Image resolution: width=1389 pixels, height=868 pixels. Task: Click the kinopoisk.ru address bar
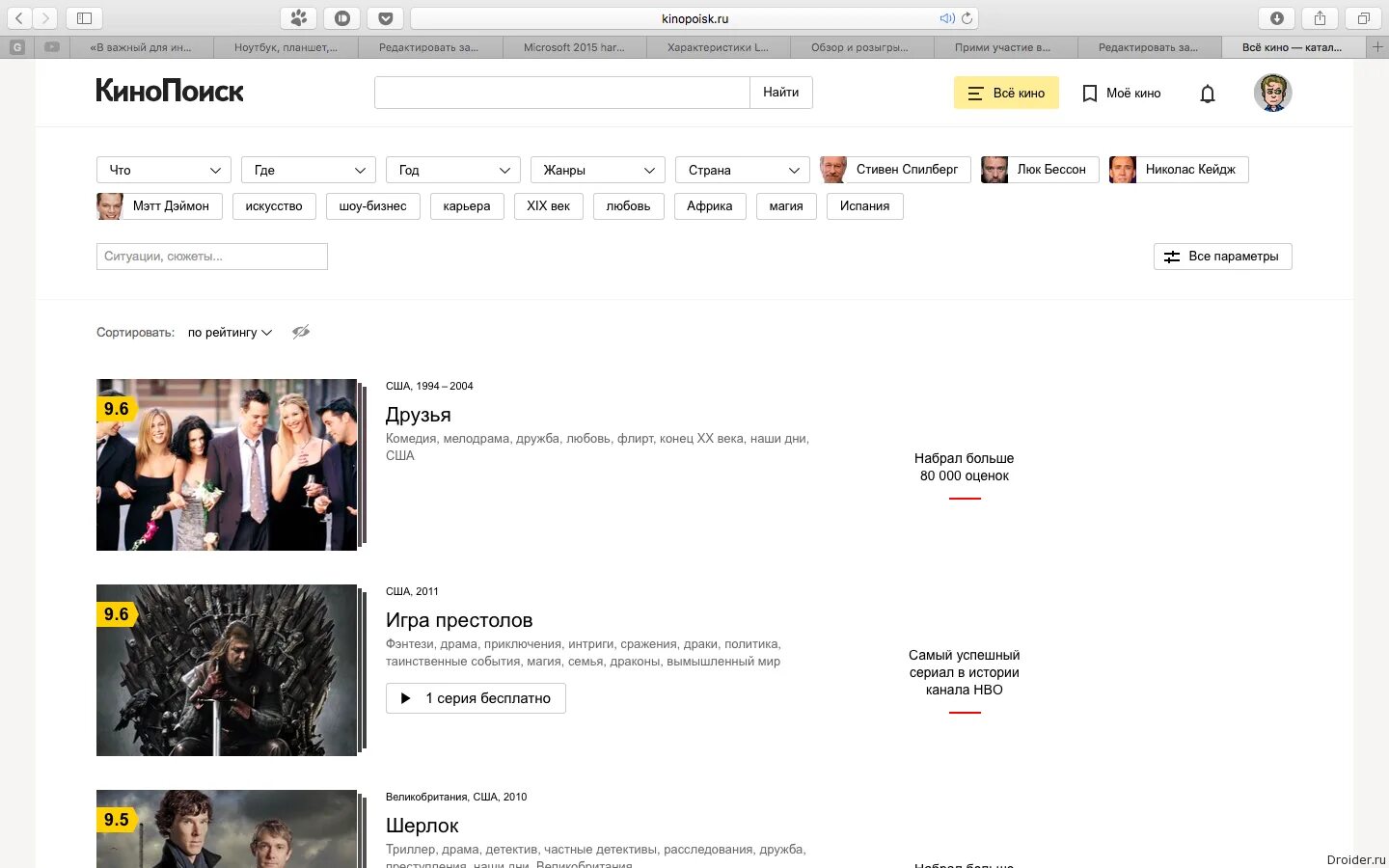point(694,18)
